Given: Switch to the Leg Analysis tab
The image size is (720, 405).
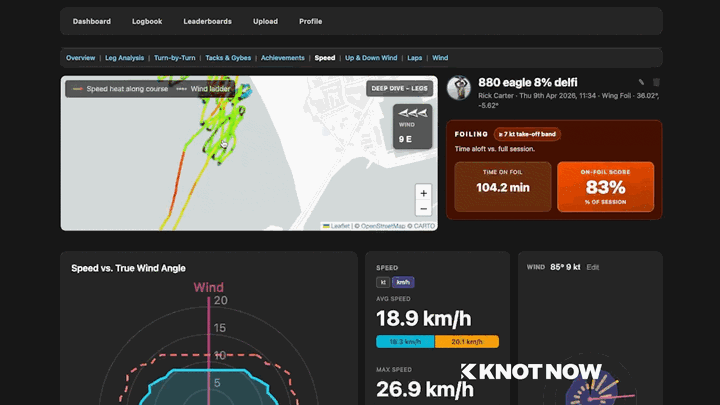Looking at the screenshot, I should click(124, 58).
